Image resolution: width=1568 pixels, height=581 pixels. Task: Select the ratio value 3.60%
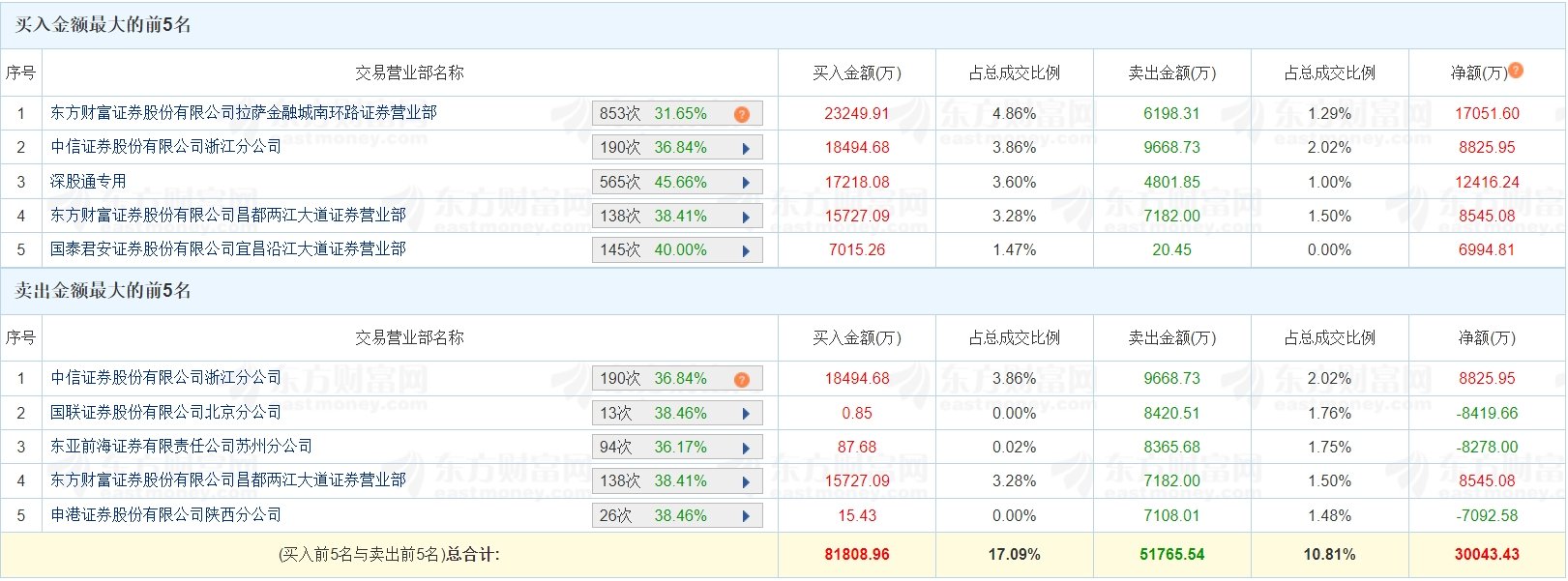tap(1015, 183)
